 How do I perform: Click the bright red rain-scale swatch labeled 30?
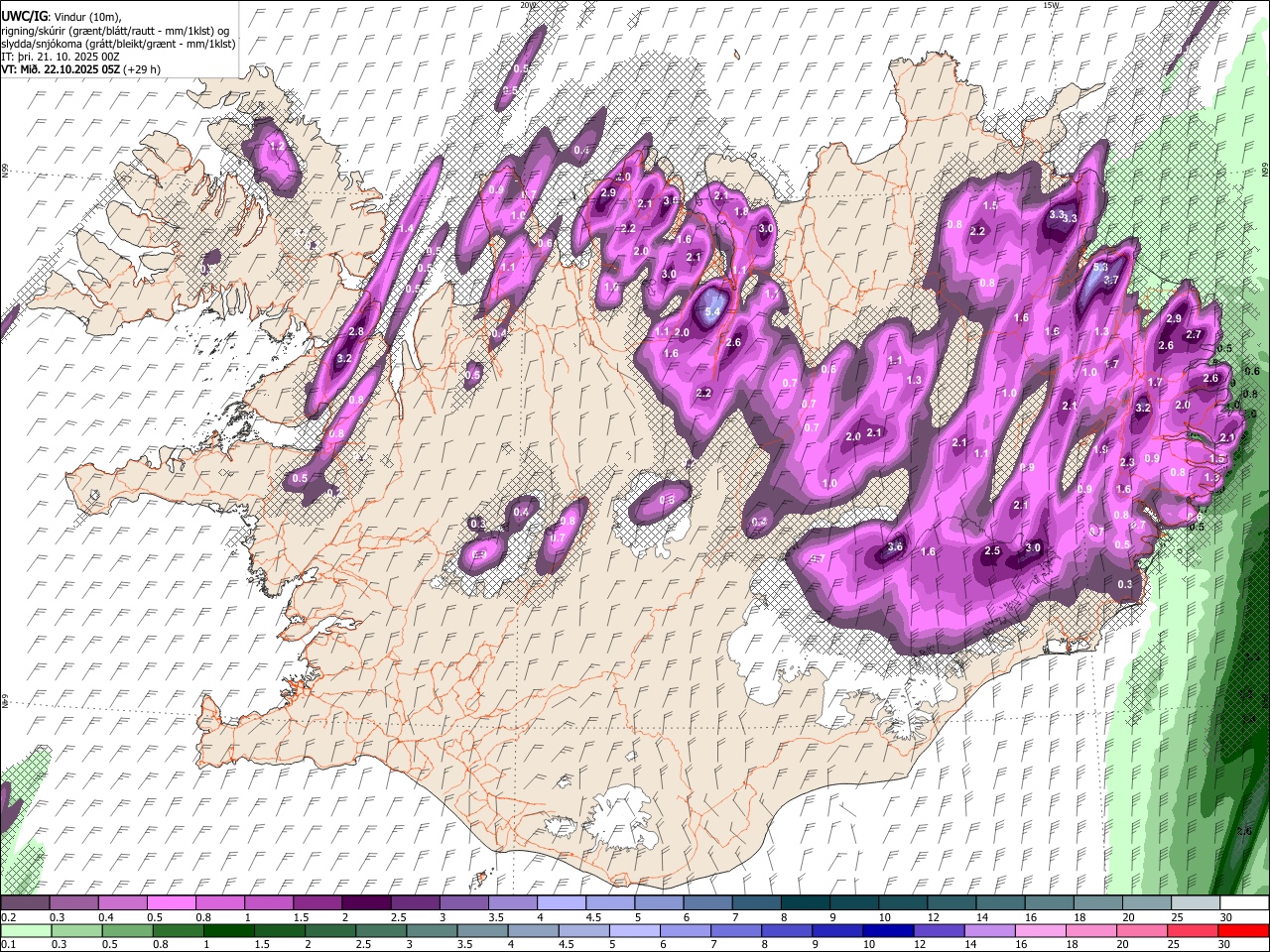1242,930
